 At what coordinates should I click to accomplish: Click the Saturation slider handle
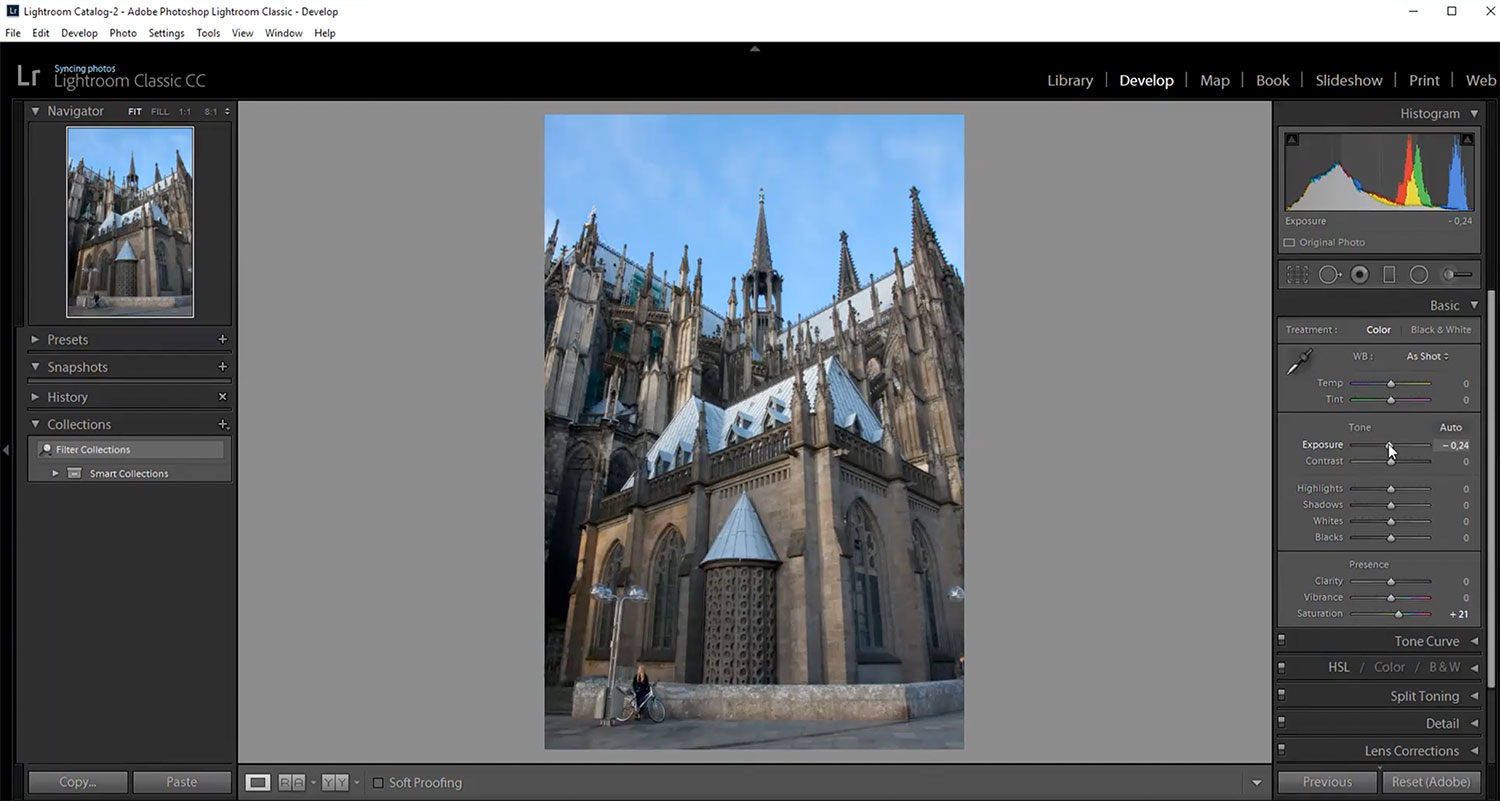point(1398,614)
